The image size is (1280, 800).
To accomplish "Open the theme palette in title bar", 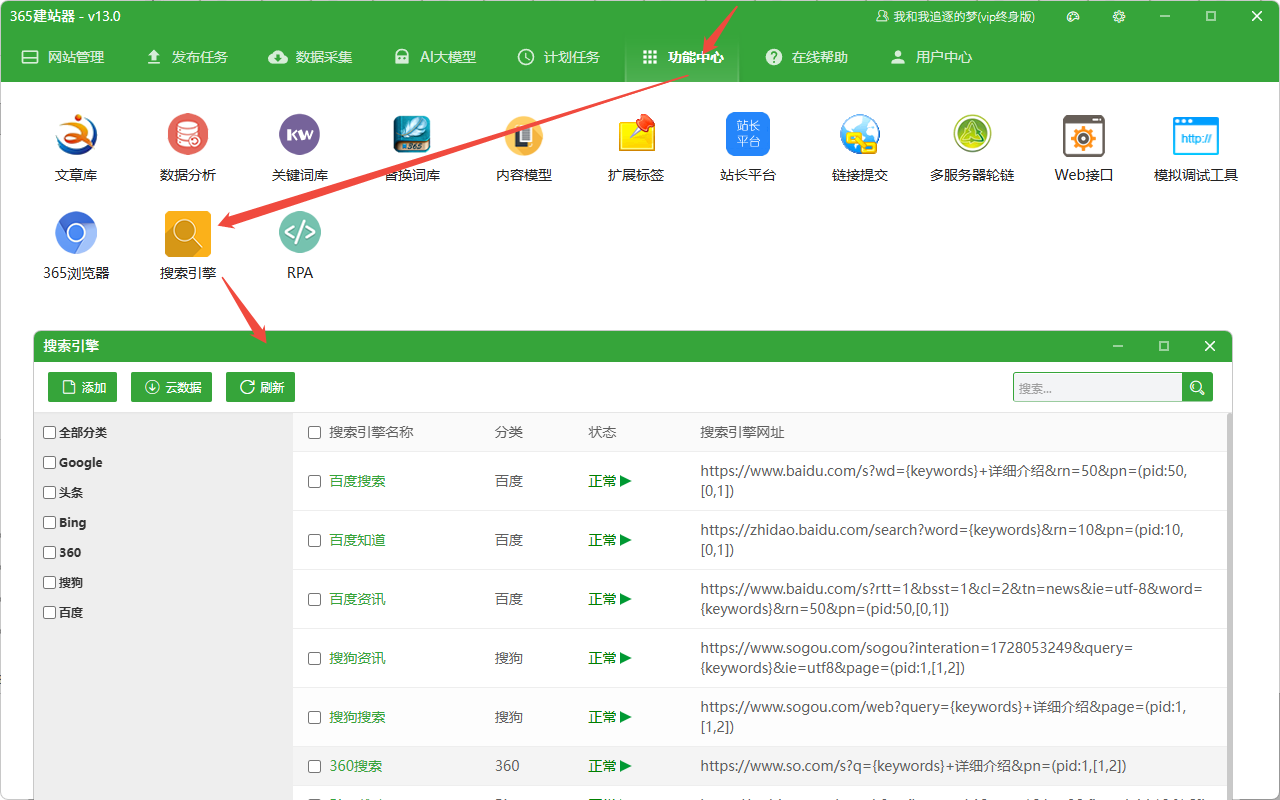I will [x=1074, y=16].
